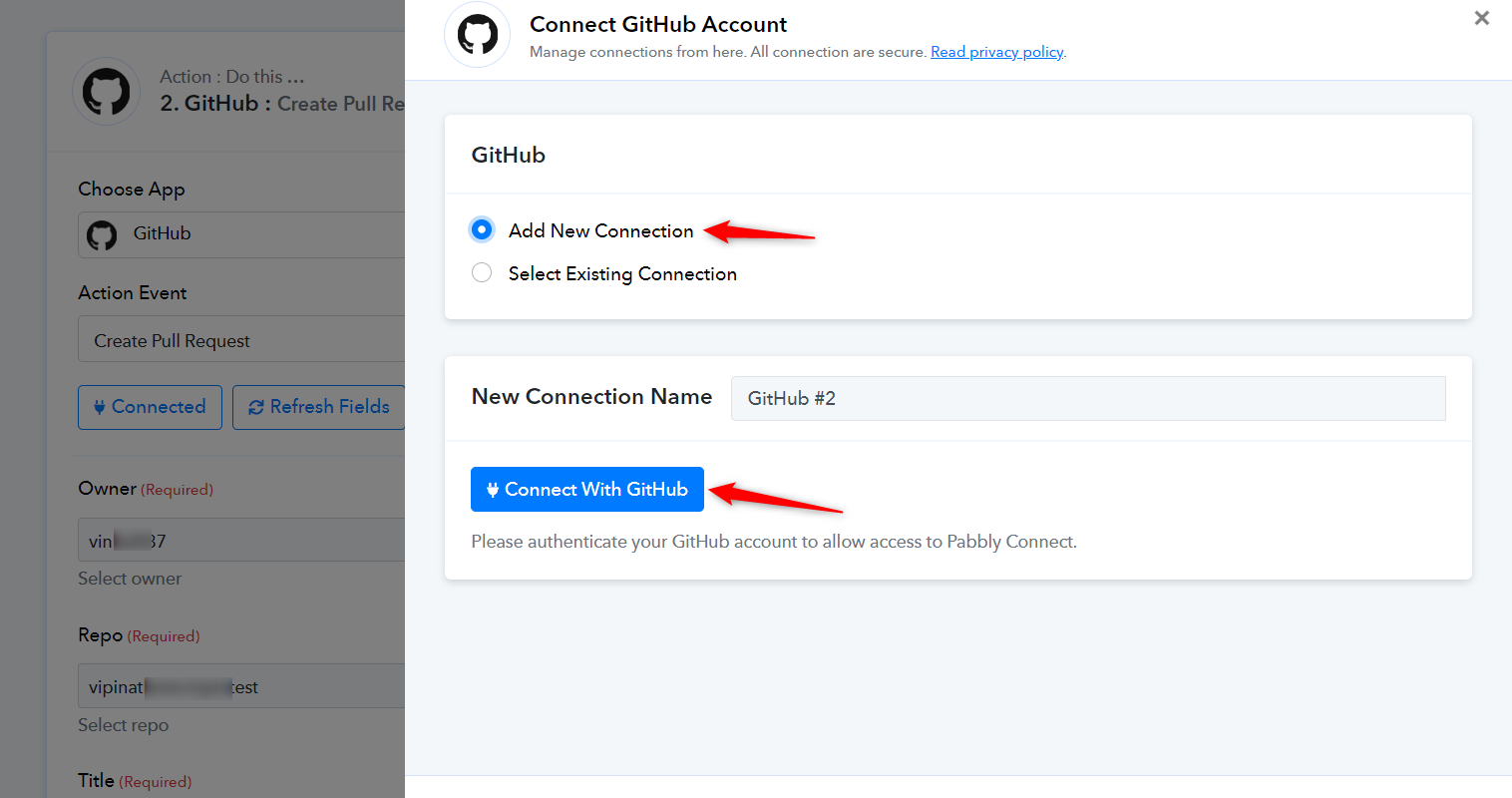Click the Add New Connection label text
This screenshot has width=1512, height=798.
point(600,230)
